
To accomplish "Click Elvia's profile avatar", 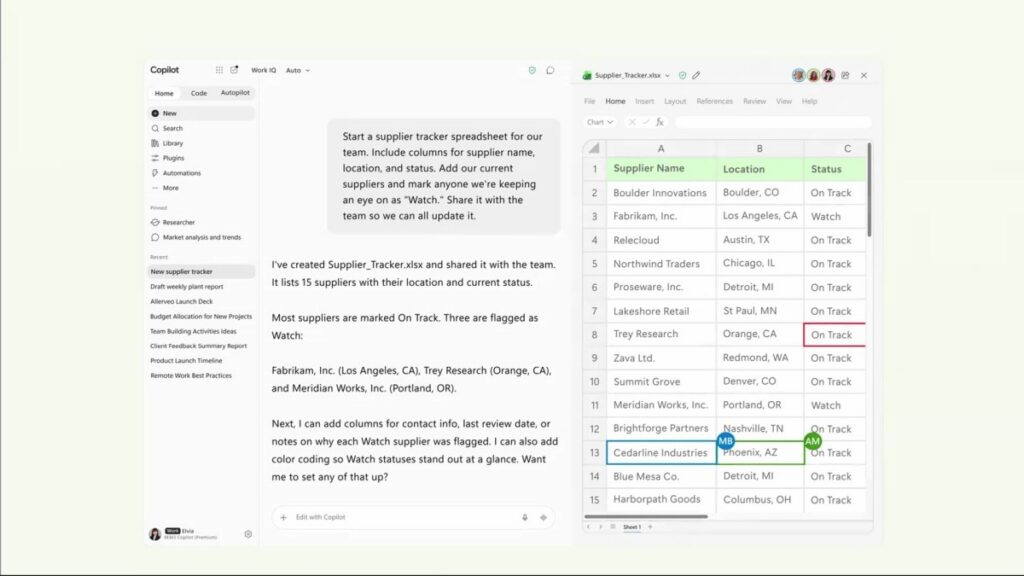I will click(155, 534).
